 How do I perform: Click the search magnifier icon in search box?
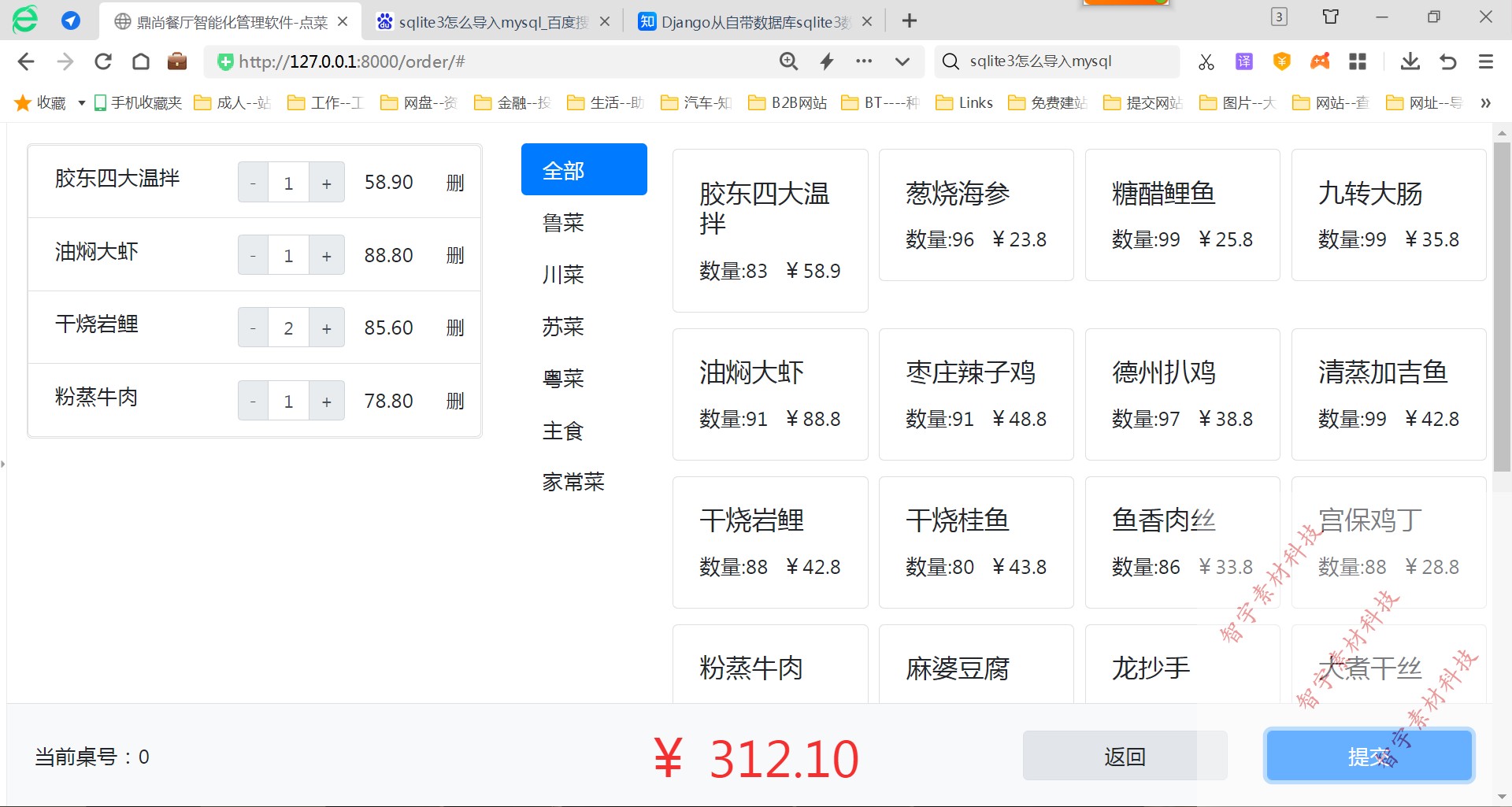(951, 61)
